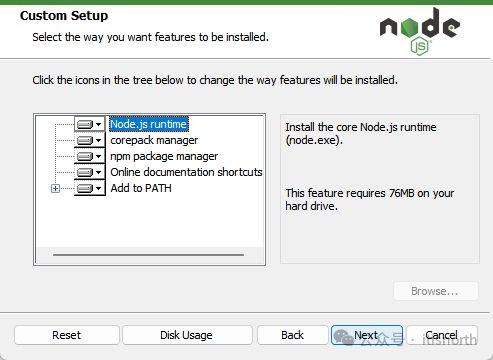This screenshot has width=493, height=360.
Task: Open the Node.js runtime install-option dropdown arrow
Action: (x=98, y=124)
